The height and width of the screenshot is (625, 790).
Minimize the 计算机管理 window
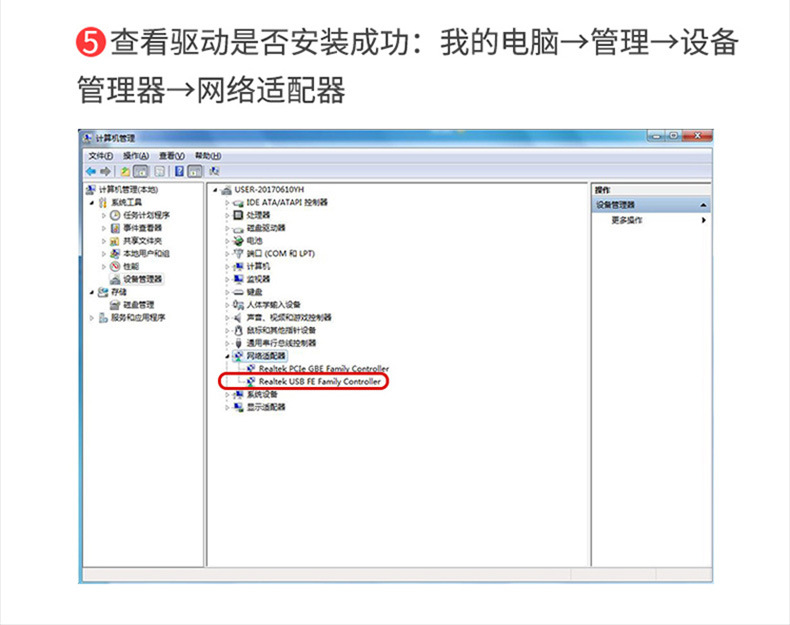pos(656,136)
